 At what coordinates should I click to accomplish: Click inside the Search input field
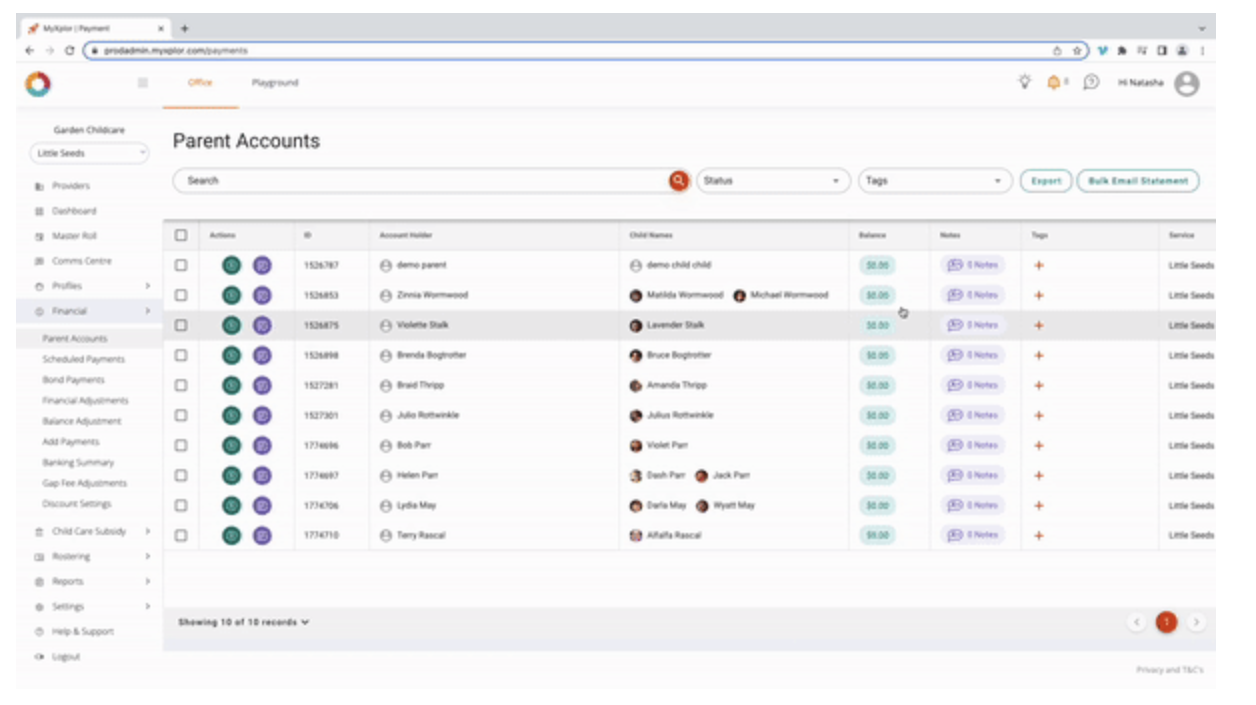coord(422,181)
